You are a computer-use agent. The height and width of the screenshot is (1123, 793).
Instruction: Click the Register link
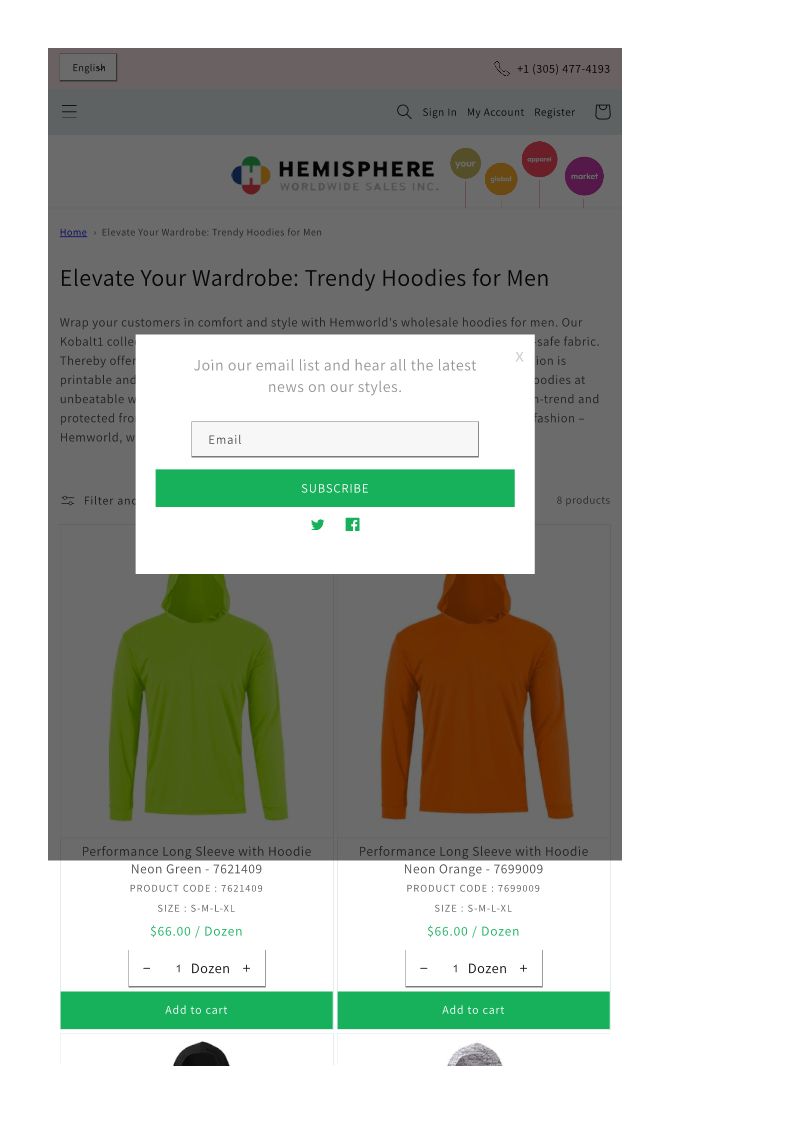click(554, 112)
